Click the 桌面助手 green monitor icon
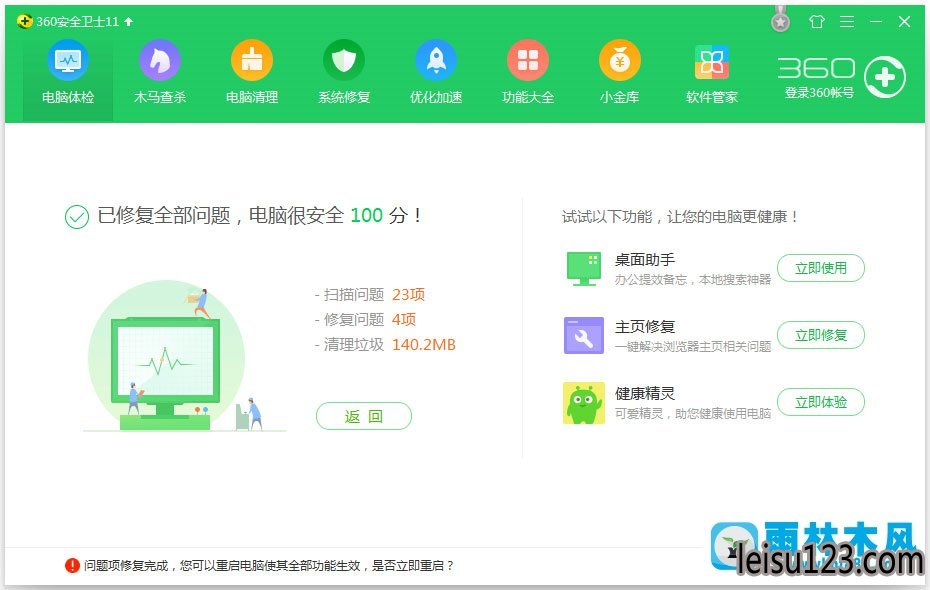Viewport: 930px width, 590px height. click(584, 269)
